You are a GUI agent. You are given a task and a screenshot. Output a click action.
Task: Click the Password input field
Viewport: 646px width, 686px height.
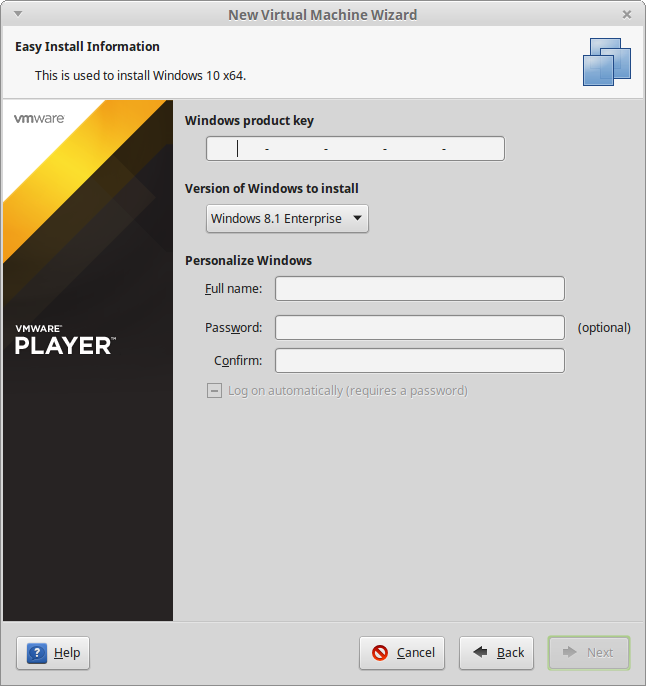[420, 328]
